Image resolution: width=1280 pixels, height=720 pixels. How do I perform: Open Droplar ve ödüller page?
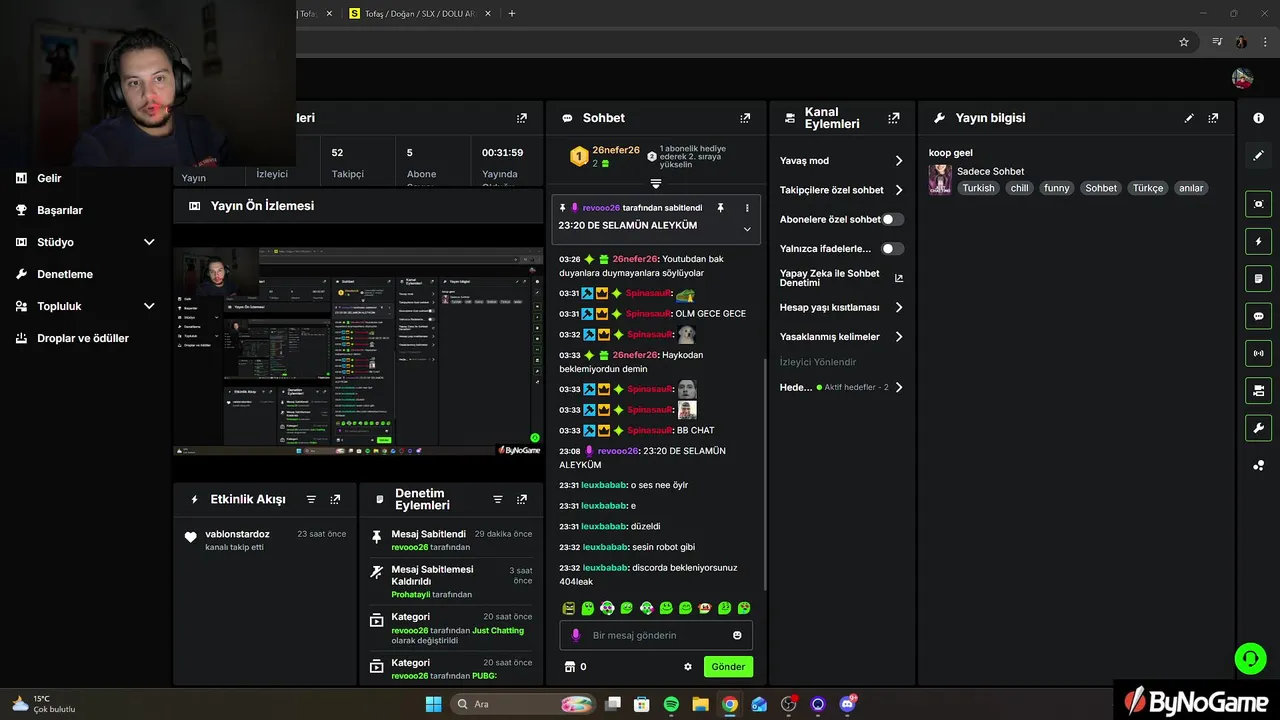82,338
